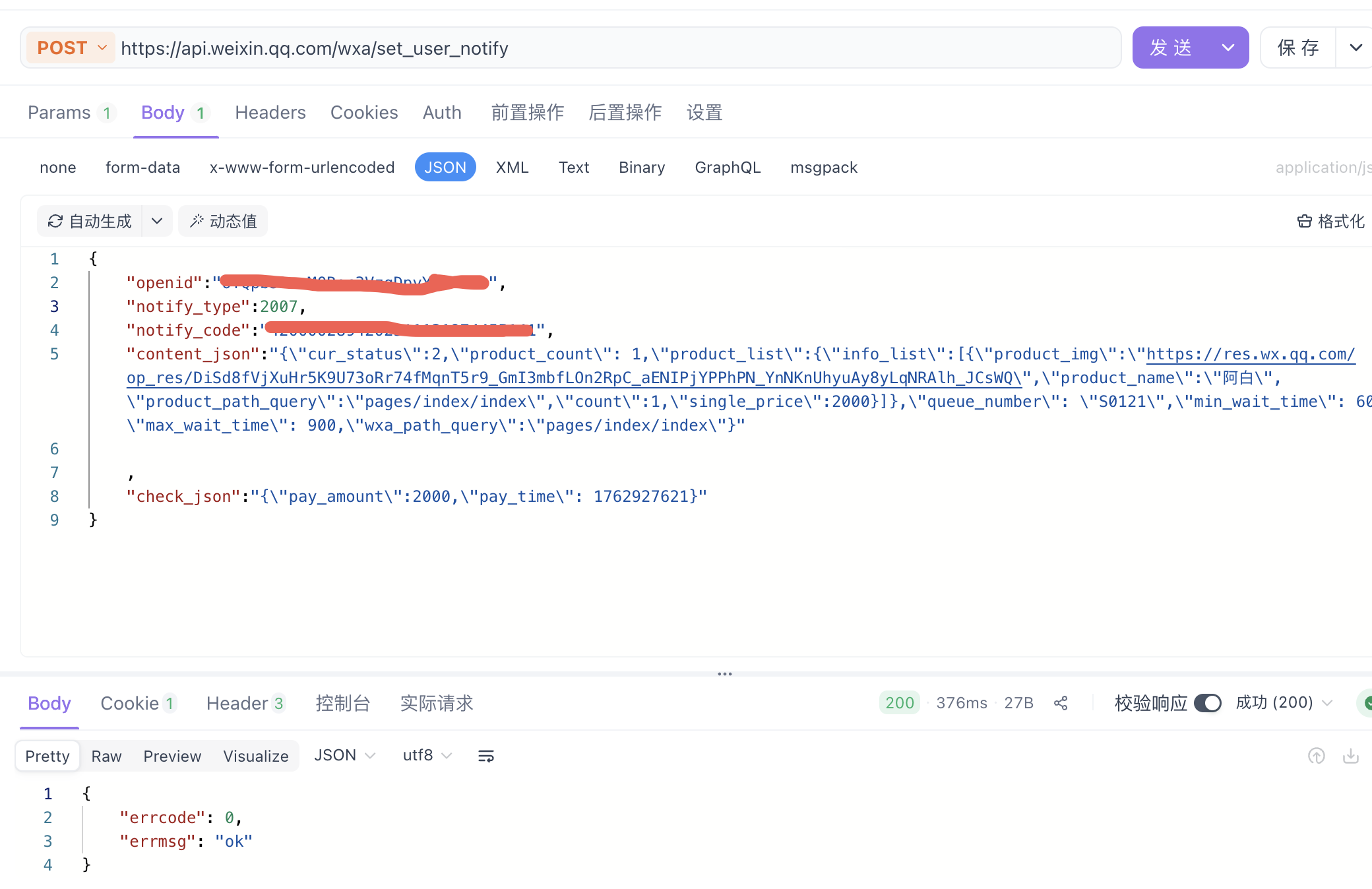This screenshot has width=1372, height=889.
Task: Switch to the Headers request tab
Action: point(270,113)
